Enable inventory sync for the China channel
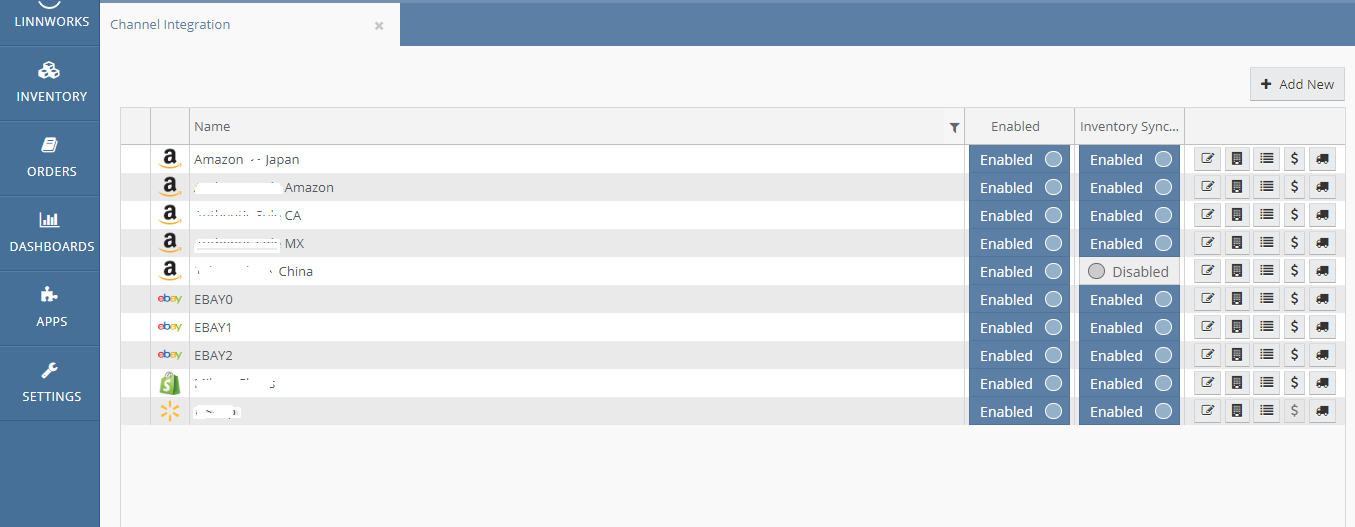 tap(1130, 271)
